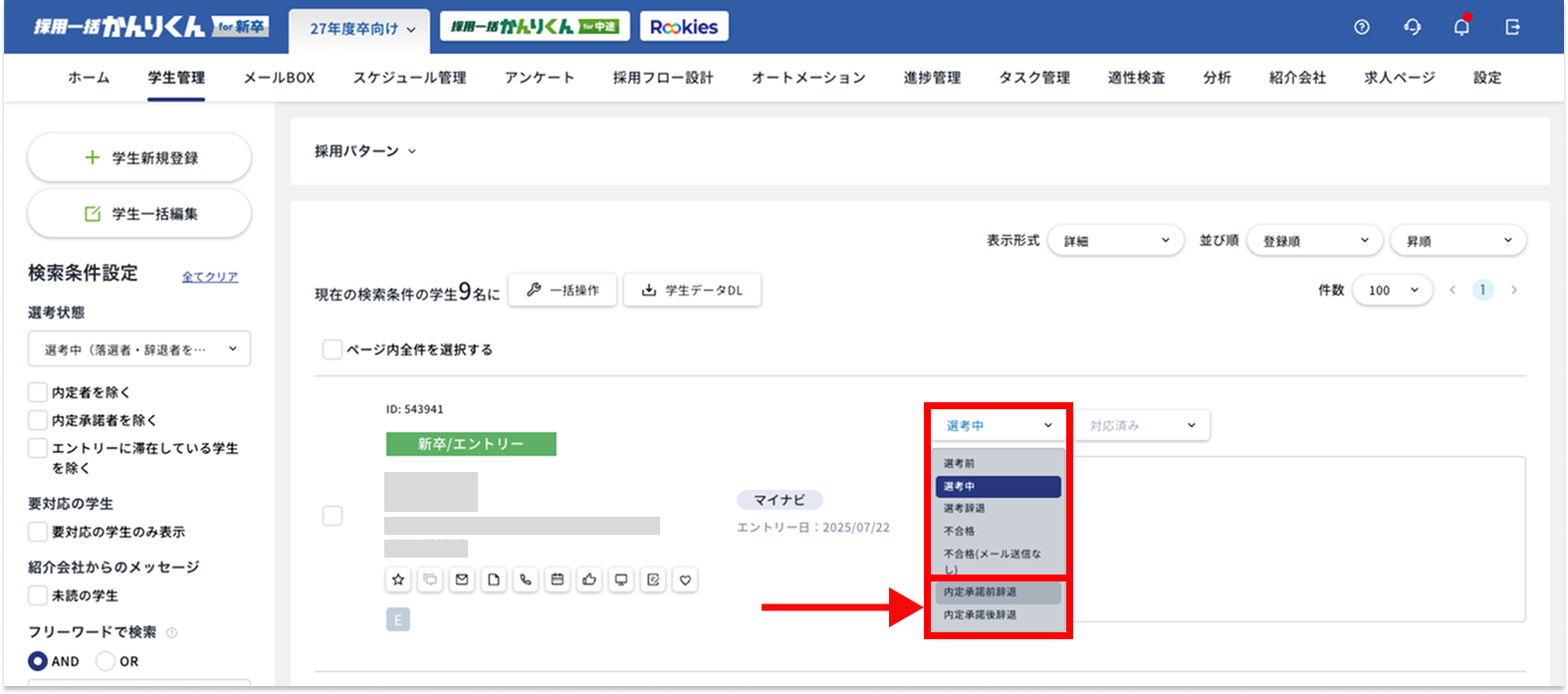
Task: Click the heart icon on student card
Action: point(685,579)
